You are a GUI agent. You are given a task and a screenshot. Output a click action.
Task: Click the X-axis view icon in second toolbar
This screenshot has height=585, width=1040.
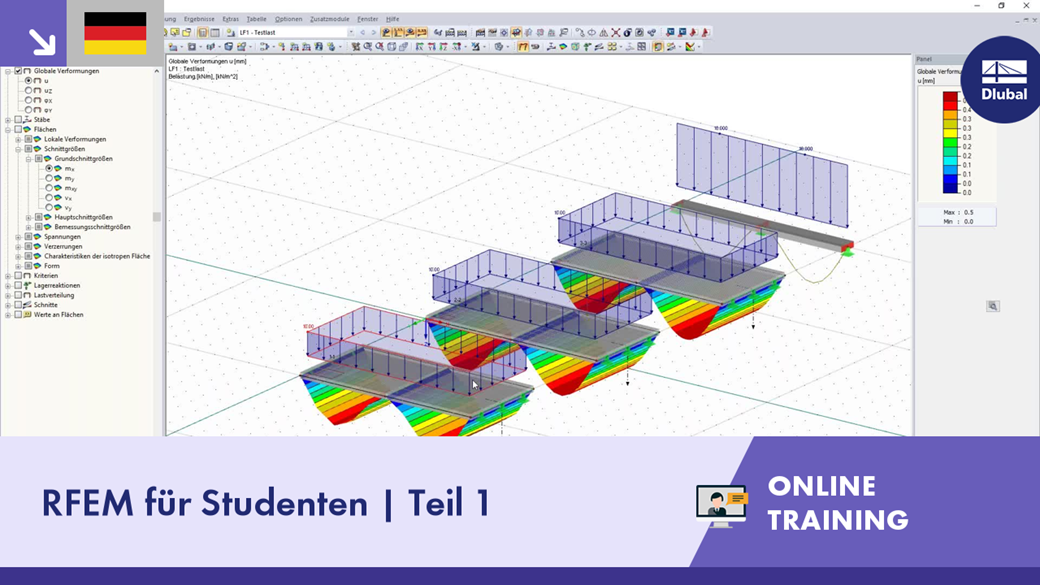coord(420,46)
